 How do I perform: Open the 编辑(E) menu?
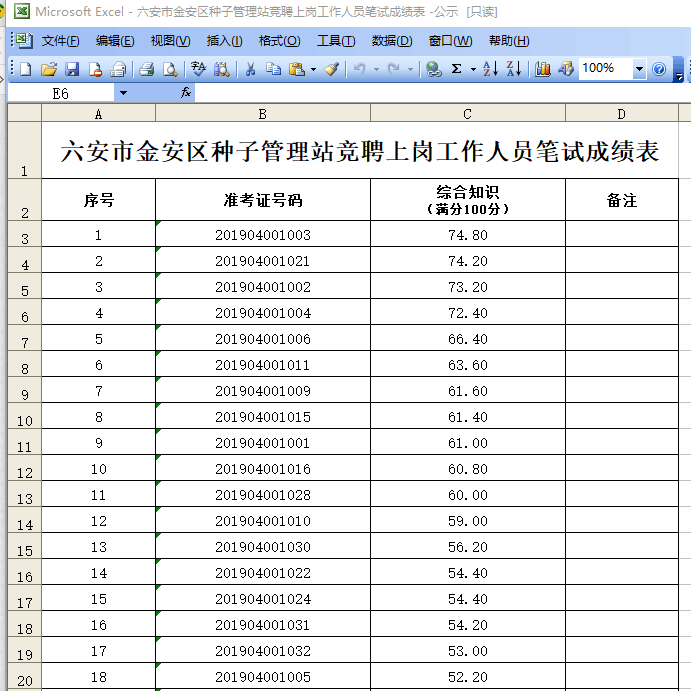(115, 41)
